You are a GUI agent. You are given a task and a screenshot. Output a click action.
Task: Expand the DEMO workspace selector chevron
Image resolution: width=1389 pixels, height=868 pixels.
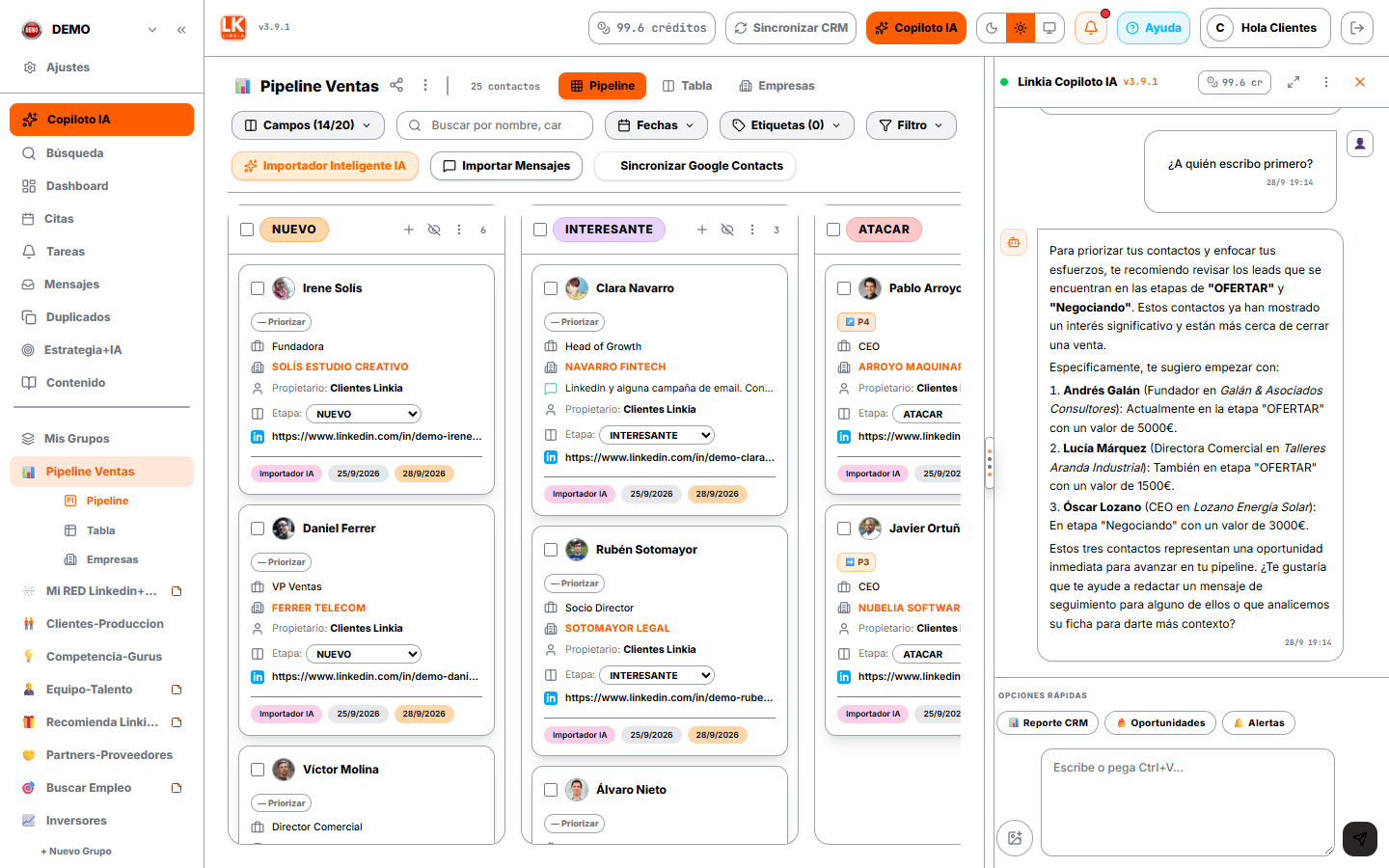click(x=152, y=30)
